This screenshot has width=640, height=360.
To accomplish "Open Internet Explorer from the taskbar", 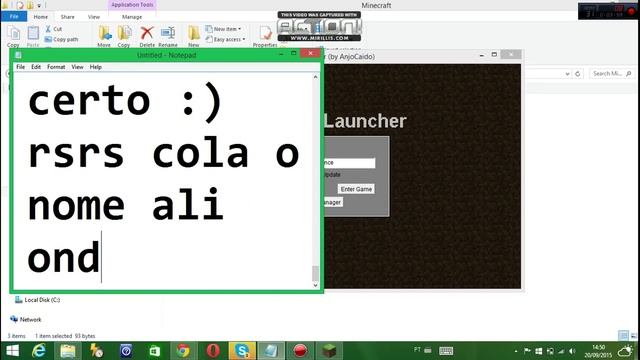I will 39,351.
